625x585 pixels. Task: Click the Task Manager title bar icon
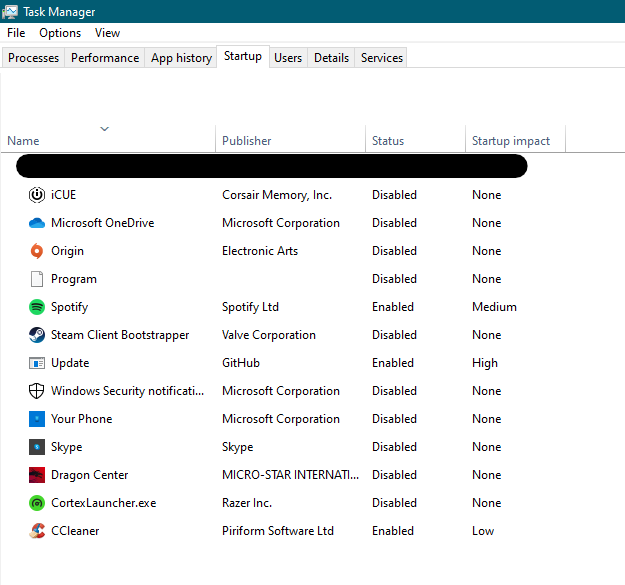click(x=10, y=12)
